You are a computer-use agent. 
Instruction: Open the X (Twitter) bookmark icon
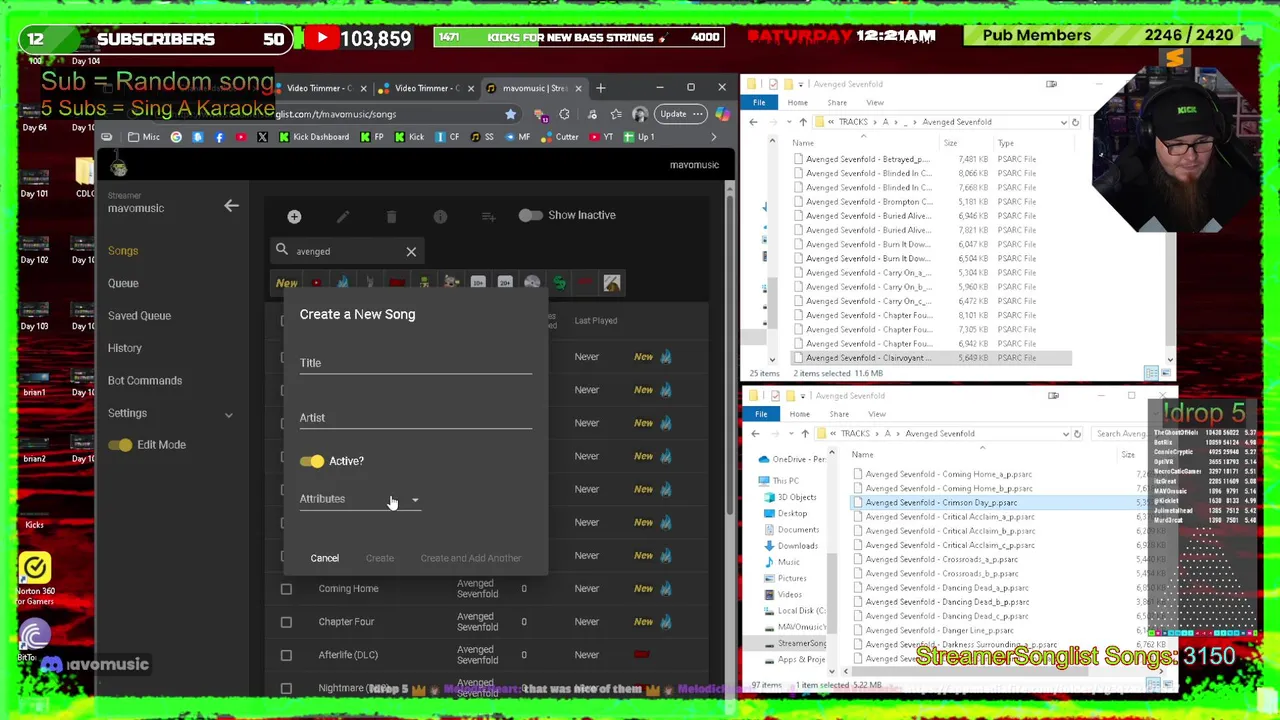click(262, 137)
